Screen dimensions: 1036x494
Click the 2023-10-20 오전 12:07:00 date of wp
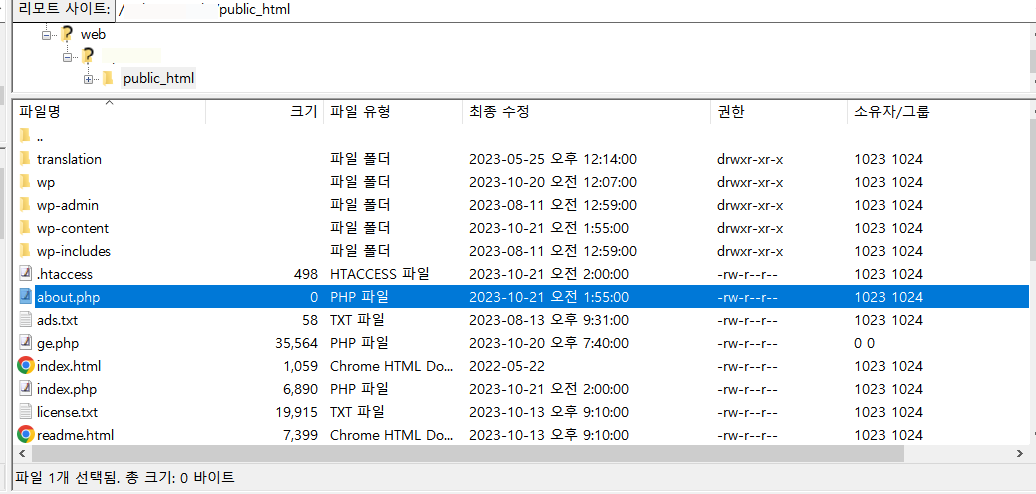[552, 182]
